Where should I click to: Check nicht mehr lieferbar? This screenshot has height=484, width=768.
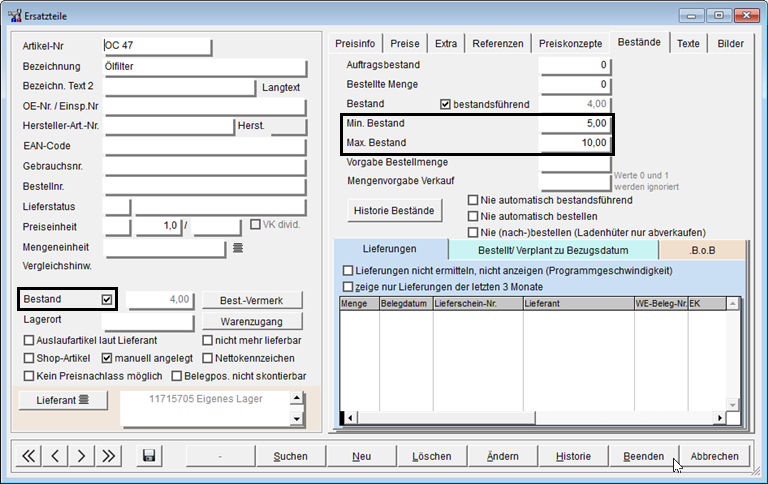pos(207,340)
